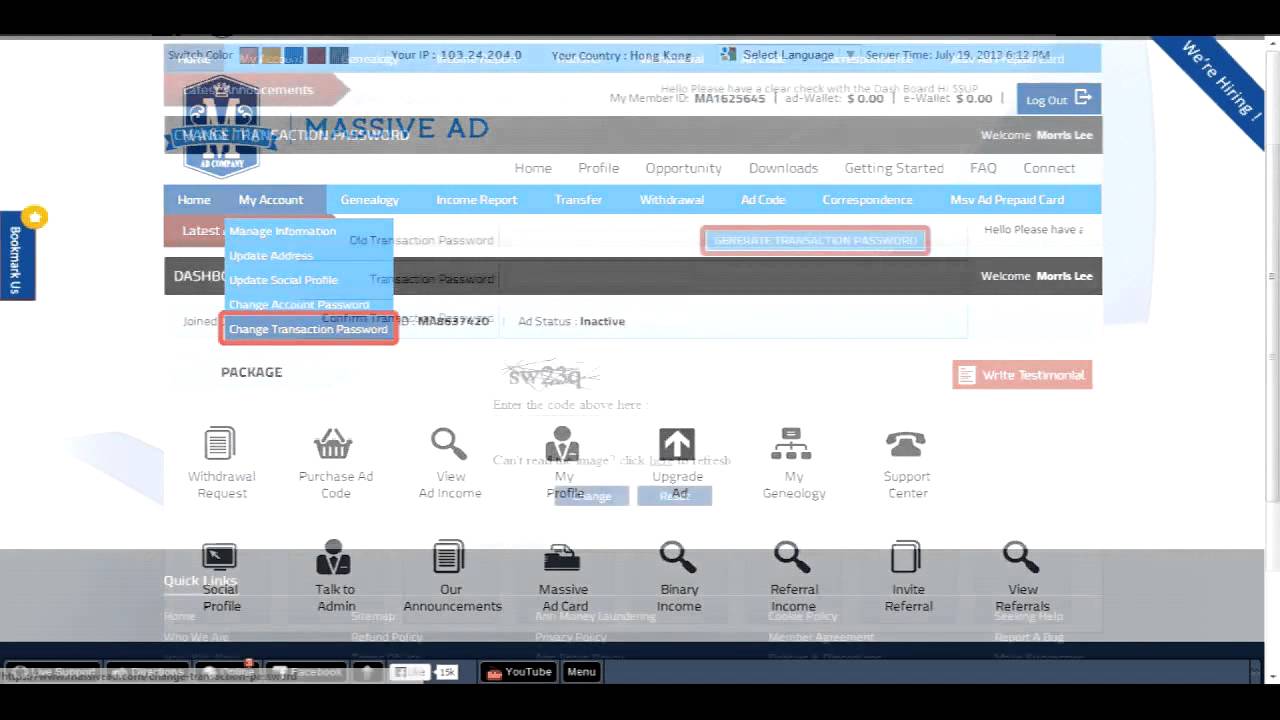
Task: Open the Connect navigation link
Action: 1049,168
